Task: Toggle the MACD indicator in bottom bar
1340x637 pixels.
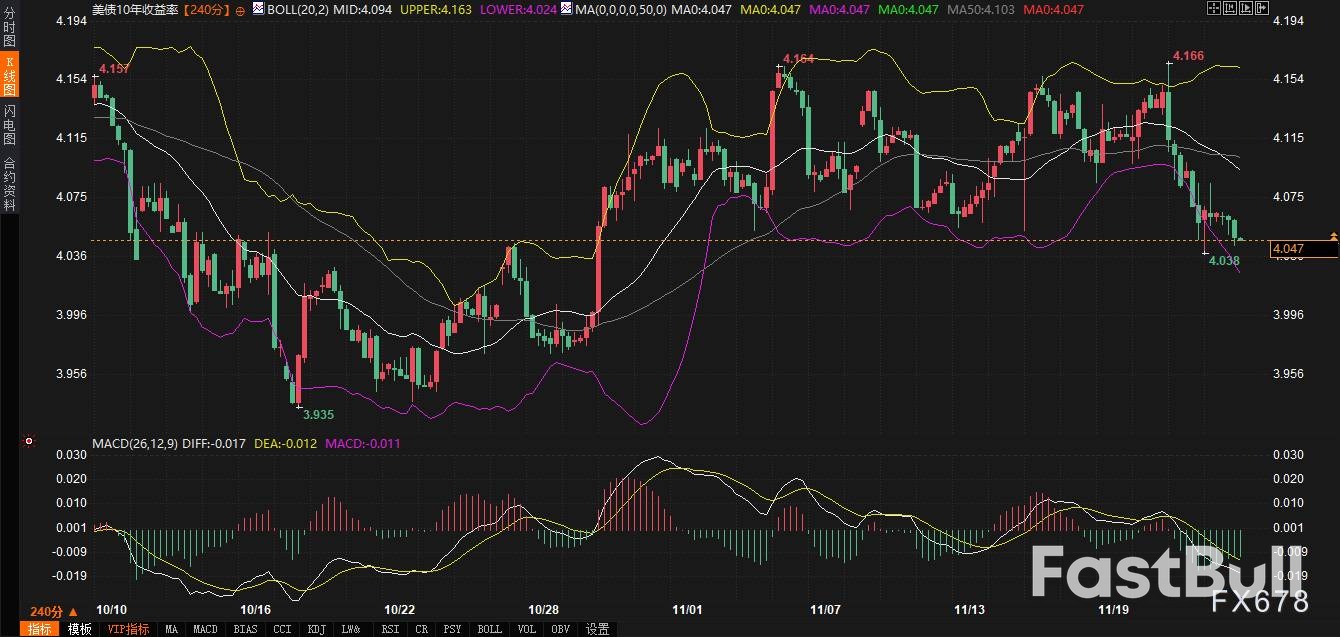Action: [205, 629]
